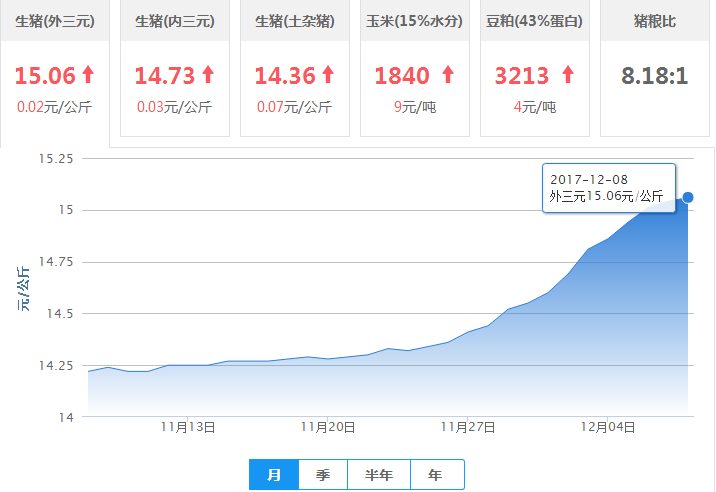Click the 11月13日 axis label

tap(188, 428)
